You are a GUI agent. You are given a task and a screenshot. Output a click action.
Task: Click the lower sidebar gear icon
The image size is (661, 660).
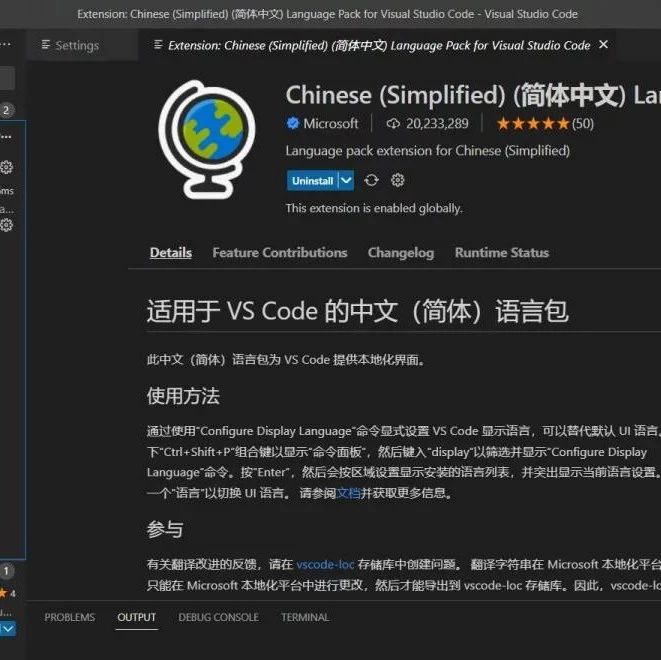6,225
